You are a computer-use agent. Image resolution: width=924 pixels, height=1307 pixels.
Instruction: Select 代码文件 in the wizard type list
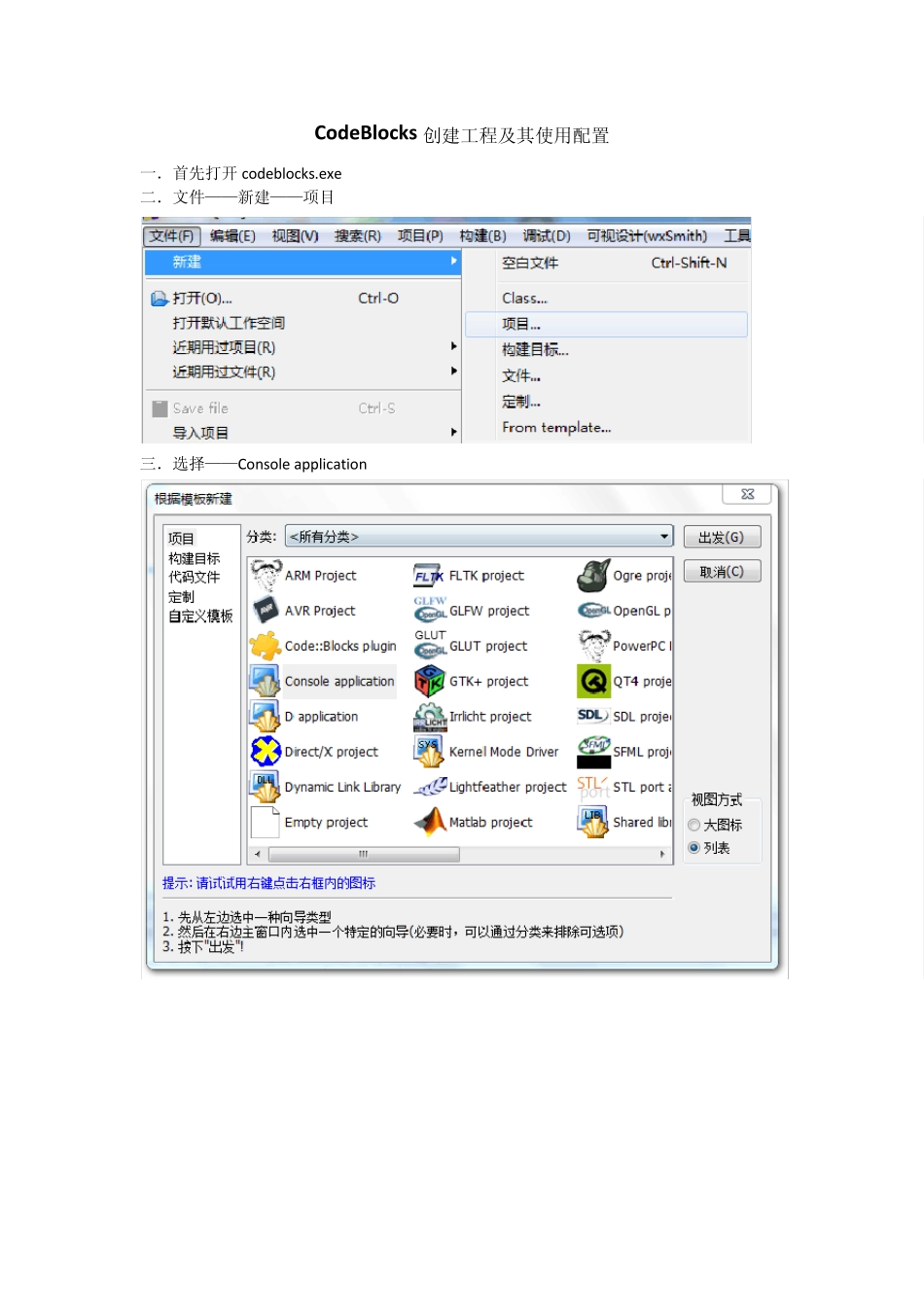pyautogui.click(x=195, y=577)
